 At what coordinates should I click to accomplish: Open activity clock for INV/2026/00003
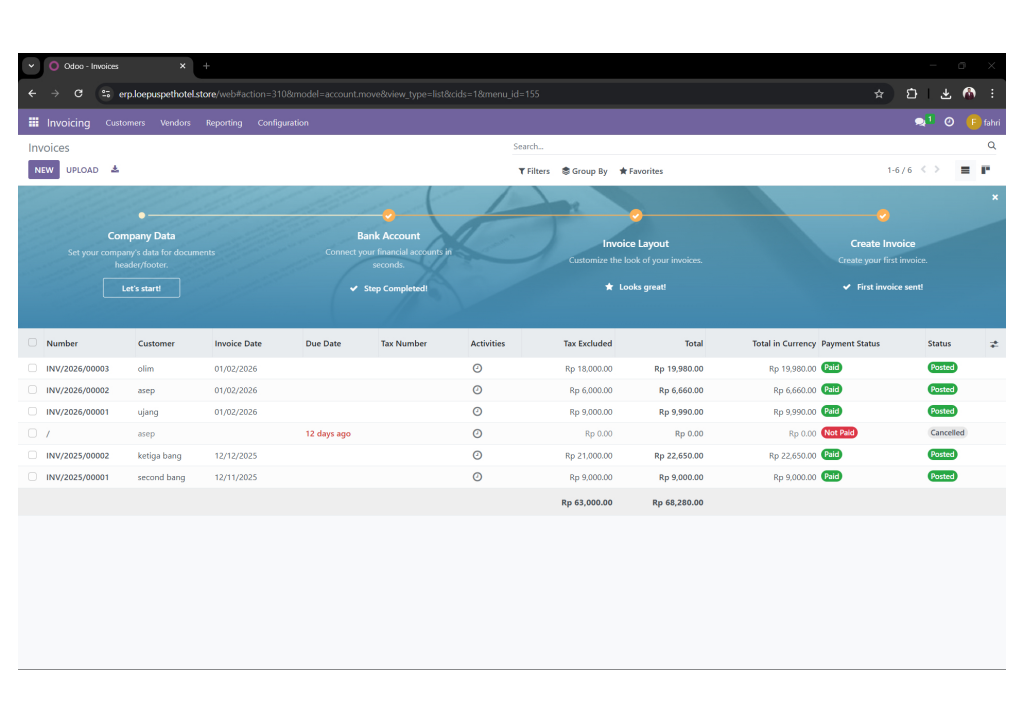[x=477, y=368]
